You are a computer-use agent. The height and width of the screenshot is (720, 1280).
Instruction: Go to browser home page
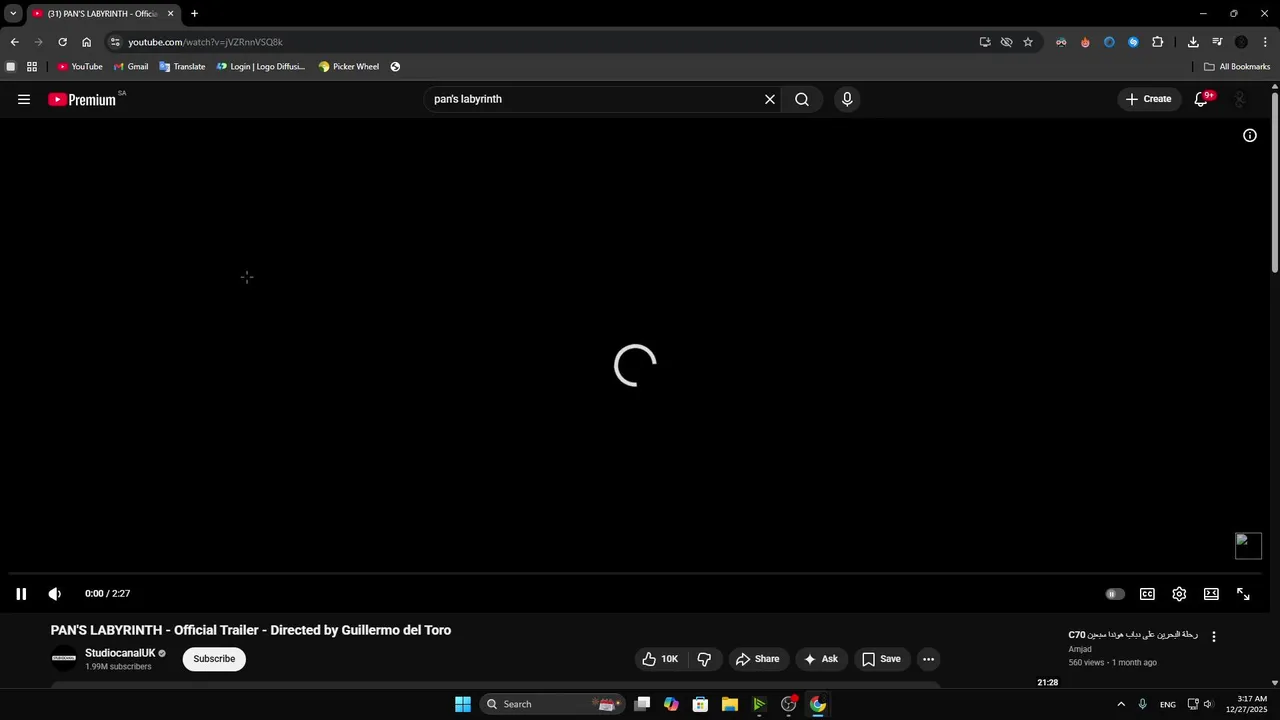(86, 42)
